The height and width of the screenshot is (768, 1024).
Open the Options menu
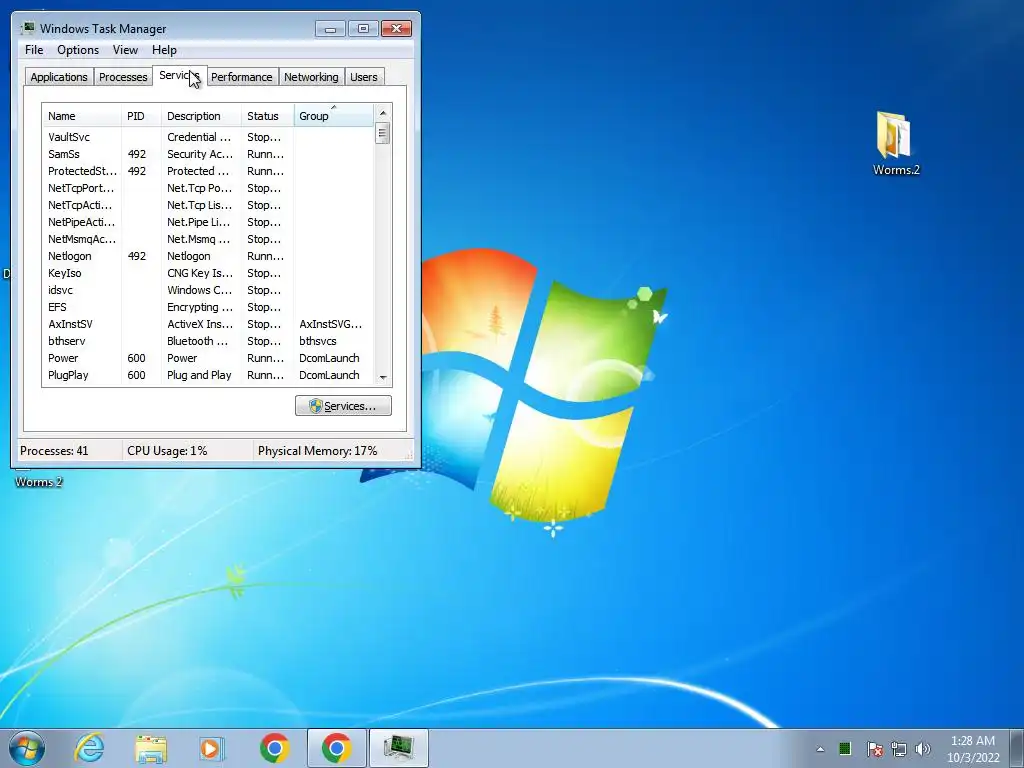tap(78, 50)
